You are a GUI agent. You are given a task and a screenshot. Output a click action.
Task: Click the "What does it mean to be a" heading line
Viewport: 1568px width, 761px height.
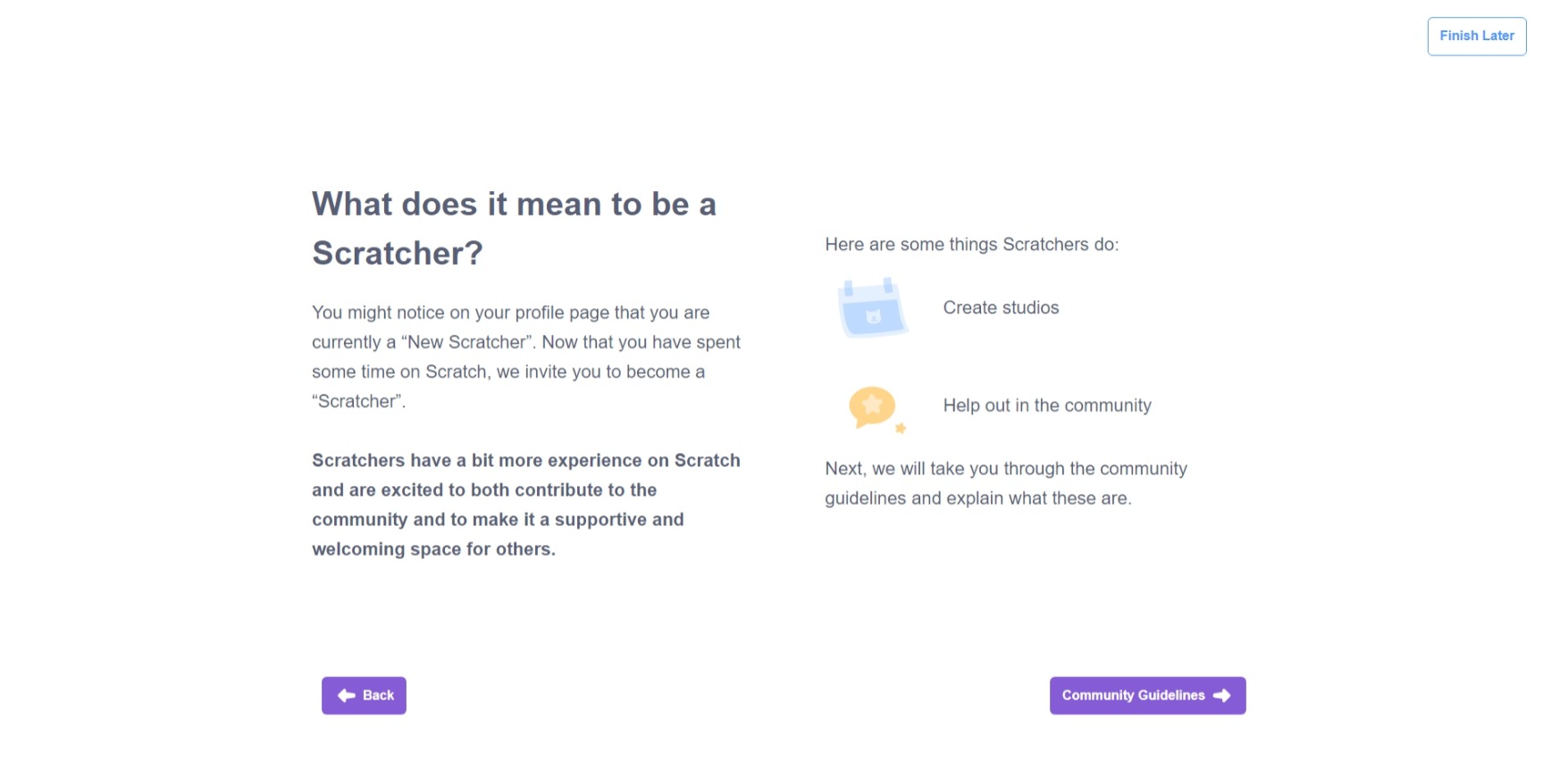(514, 205)
